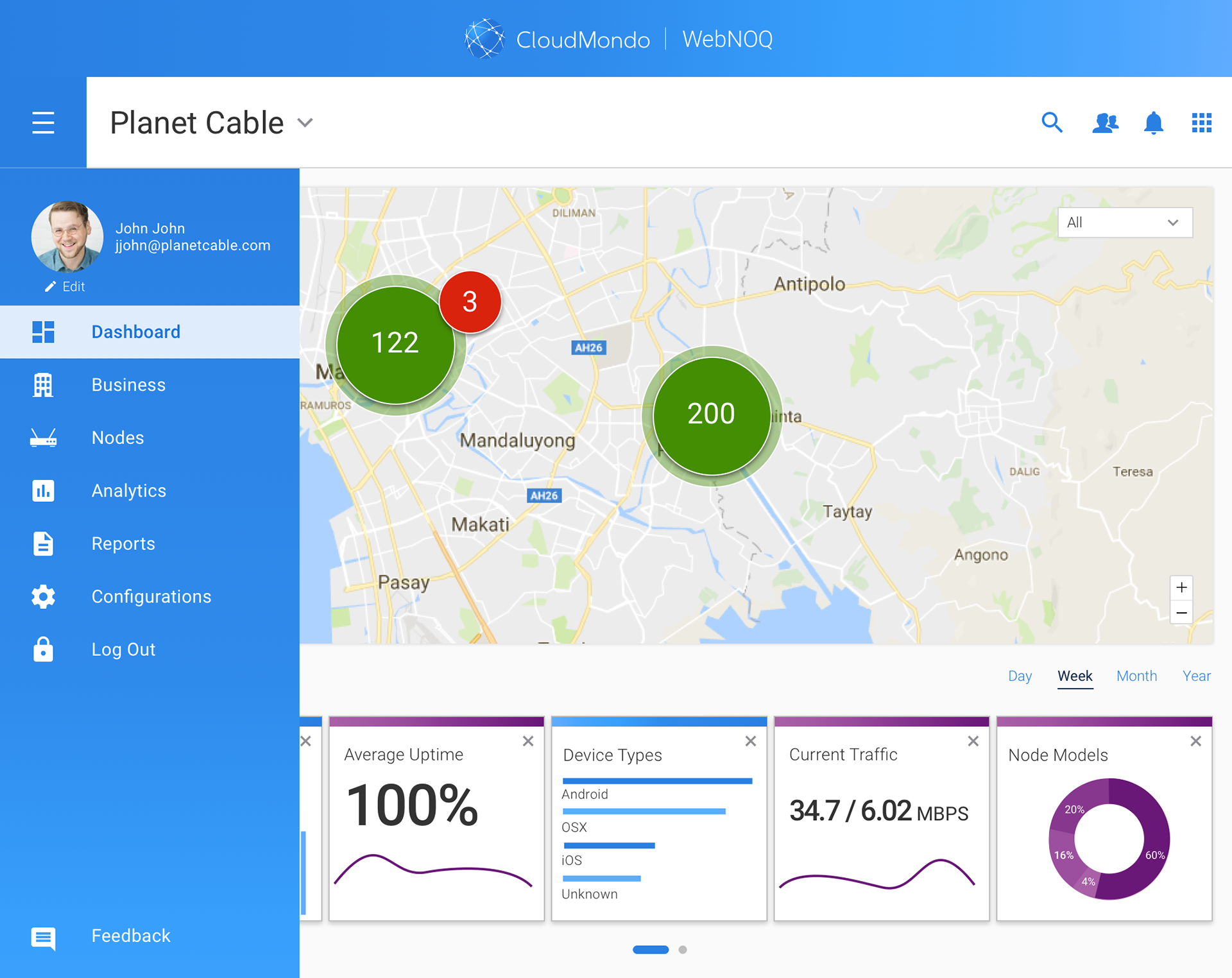Click the Device Types card title
1232x978 pixels.
pos(612,755)
